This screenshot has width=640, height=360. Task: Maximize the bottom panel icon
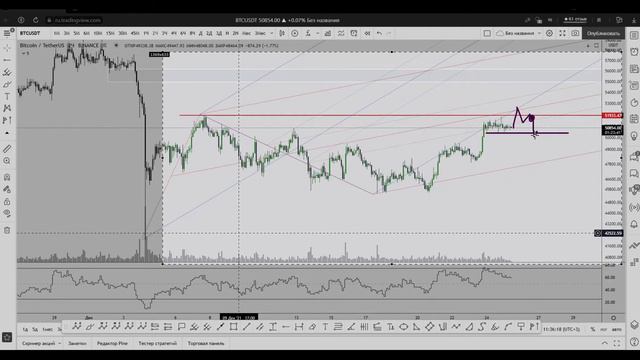point(617,344)
